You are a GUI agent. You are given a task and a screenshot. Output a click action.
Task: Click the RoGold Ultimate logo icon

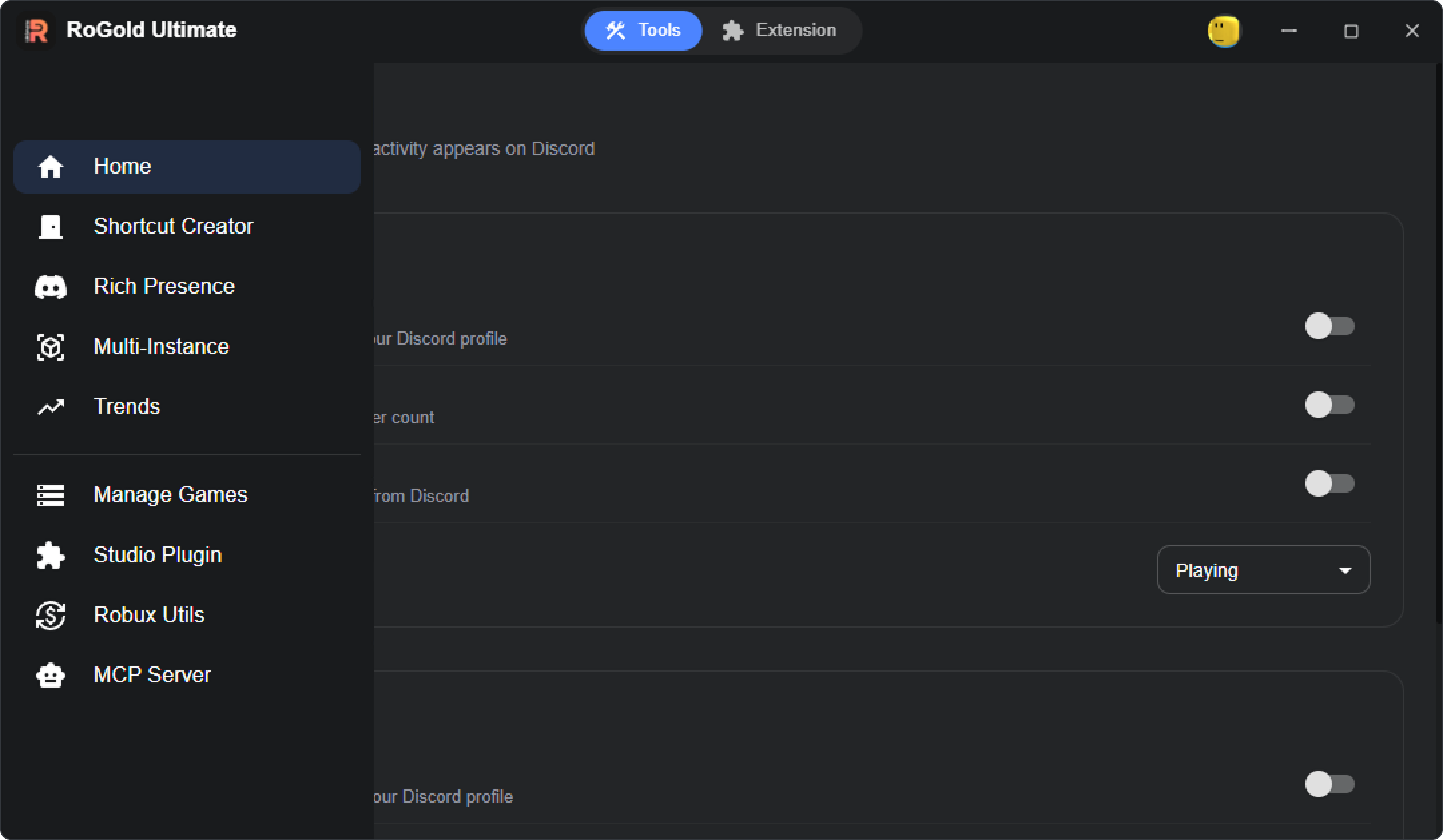pos(36,30)
